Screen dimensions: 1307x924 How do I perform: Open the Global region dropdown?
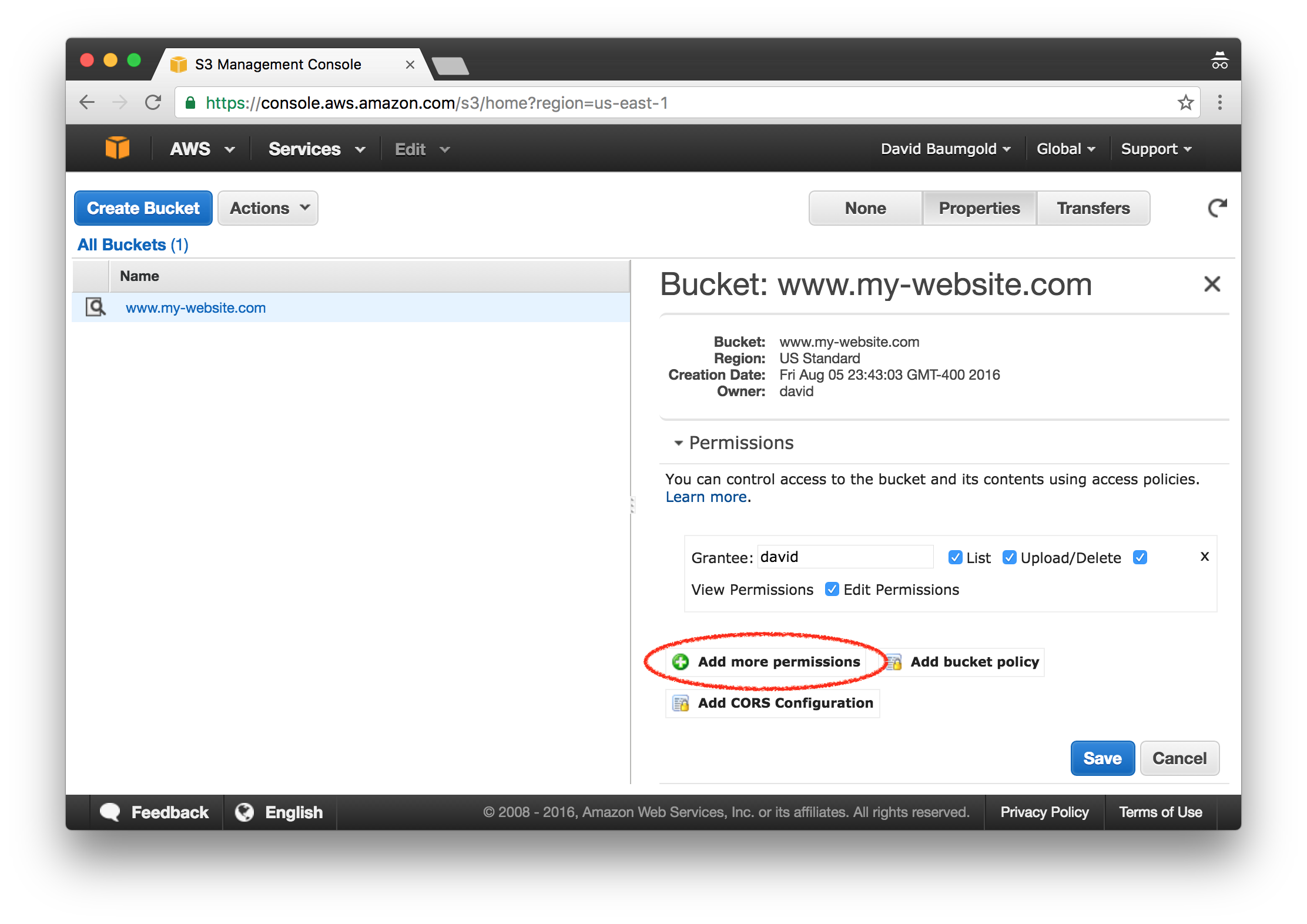(1066, 149)
